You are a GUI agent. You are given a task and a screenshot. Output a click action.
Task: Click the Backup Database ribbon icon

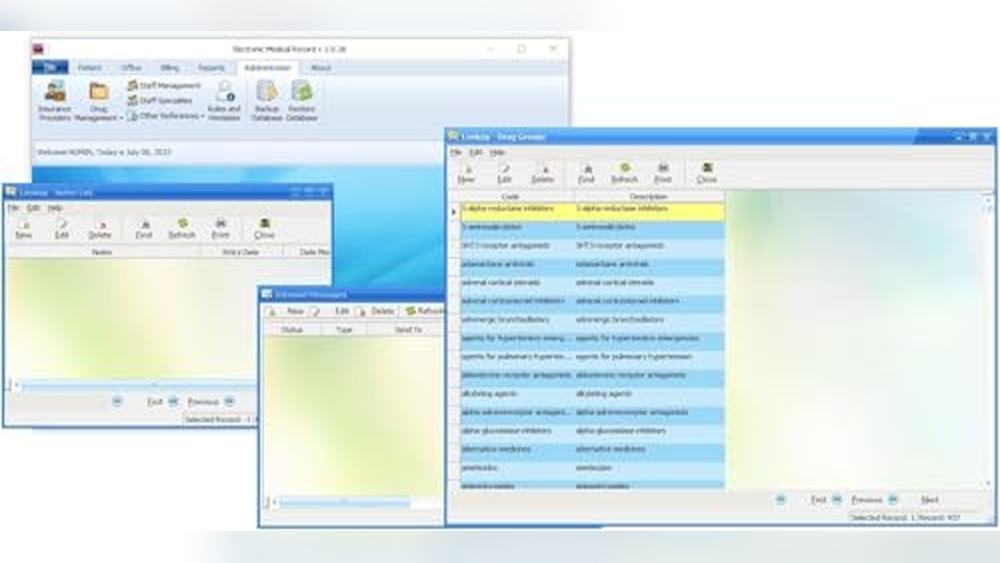(x=267, y=100)
